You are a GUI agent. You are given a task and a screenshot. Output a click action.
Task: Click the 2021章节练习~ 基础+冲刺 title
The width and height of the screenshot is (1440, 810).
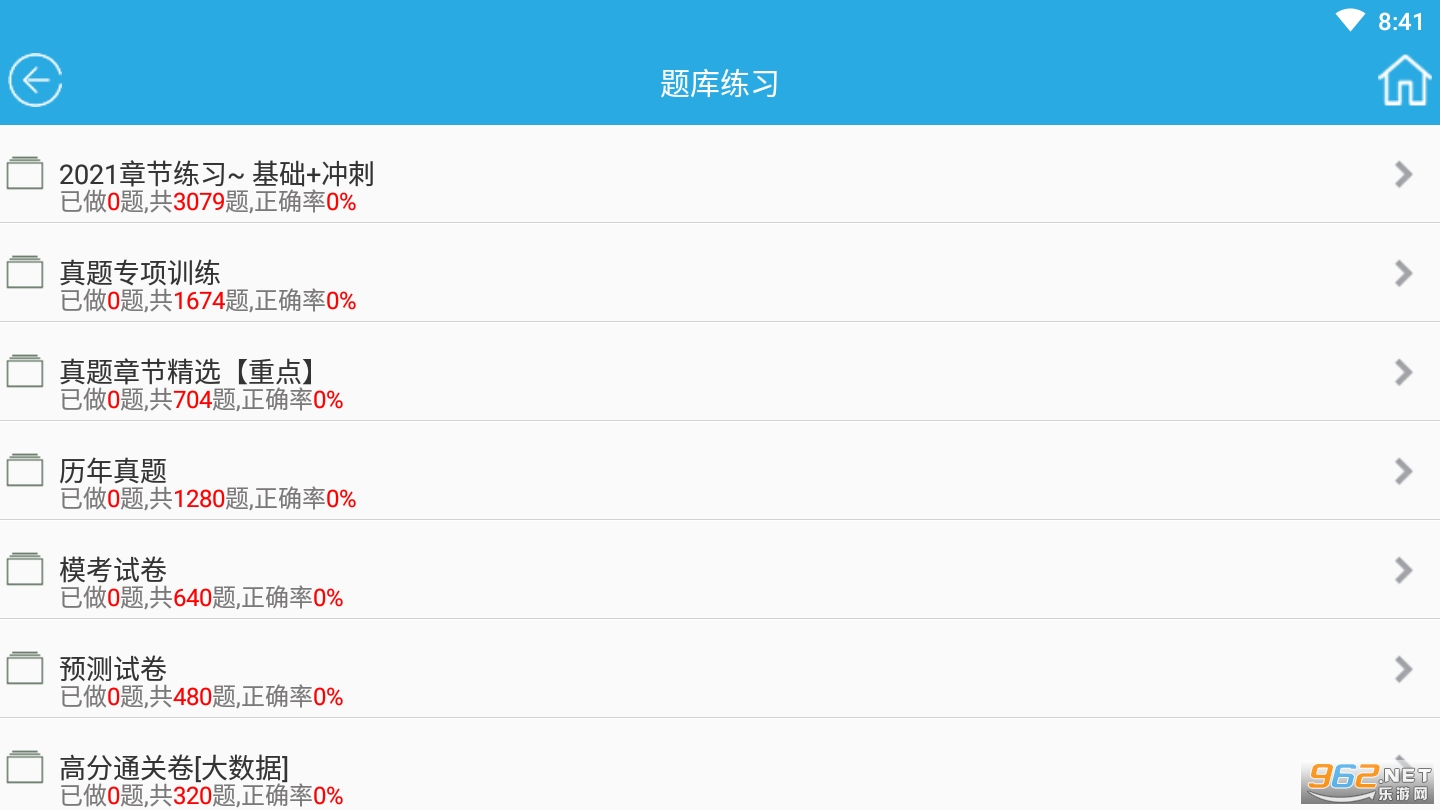pyautogui.click(x=216, y=174)
